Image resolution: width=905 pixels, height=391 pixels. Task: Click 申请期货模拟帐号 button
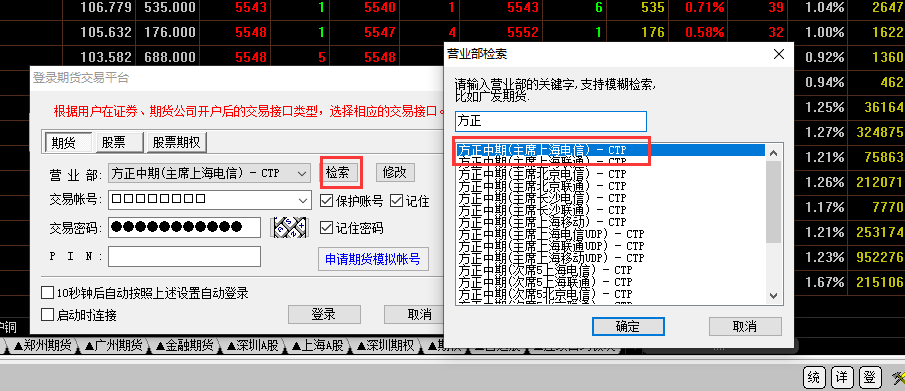pos(373,259)
